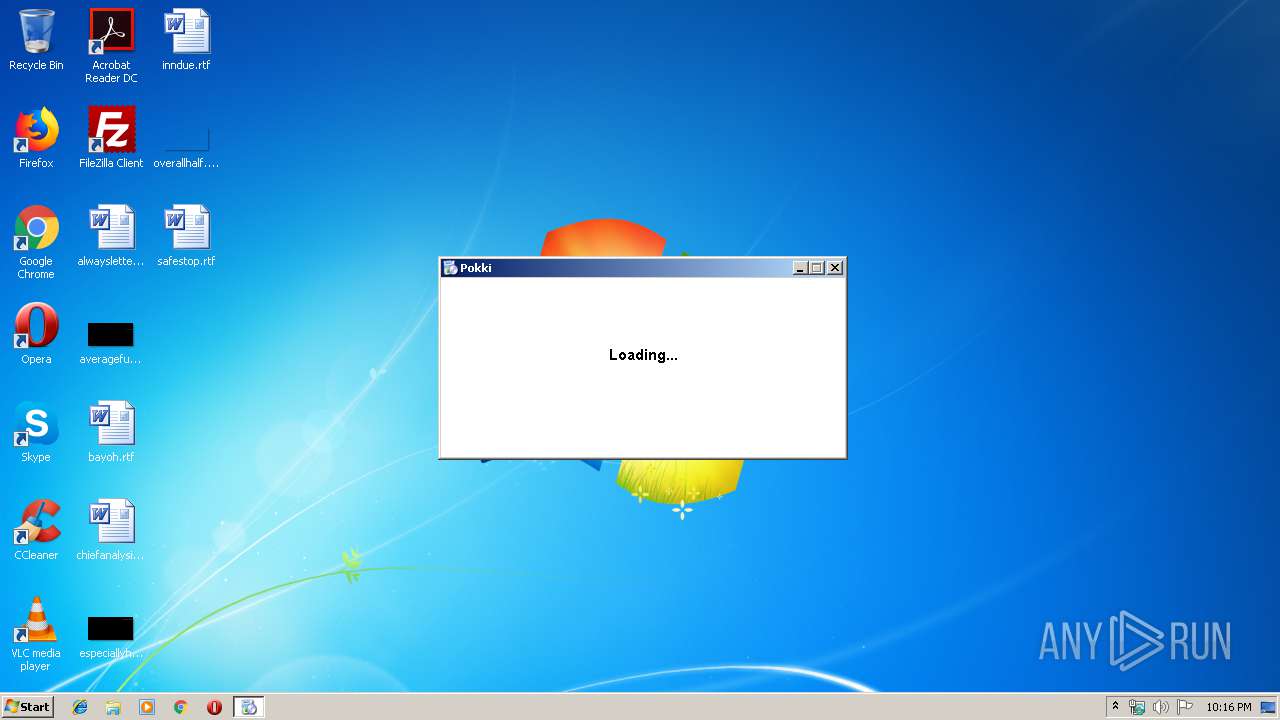Minimize the Pokki window
1280x720 pixels.
[x=800, y=268]
